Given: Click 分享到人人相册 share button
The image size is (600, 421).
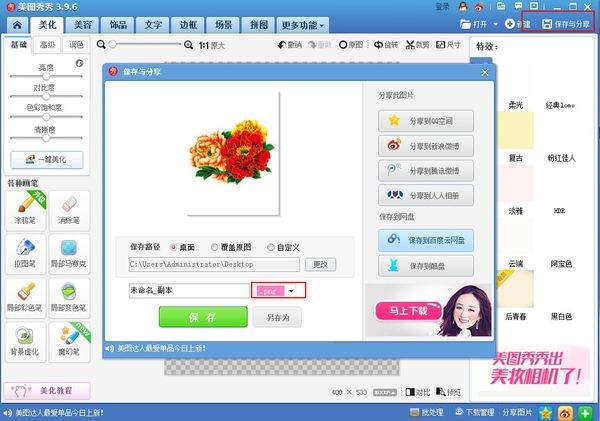Looking at the screenshot, I should click(x=426, y=196).
